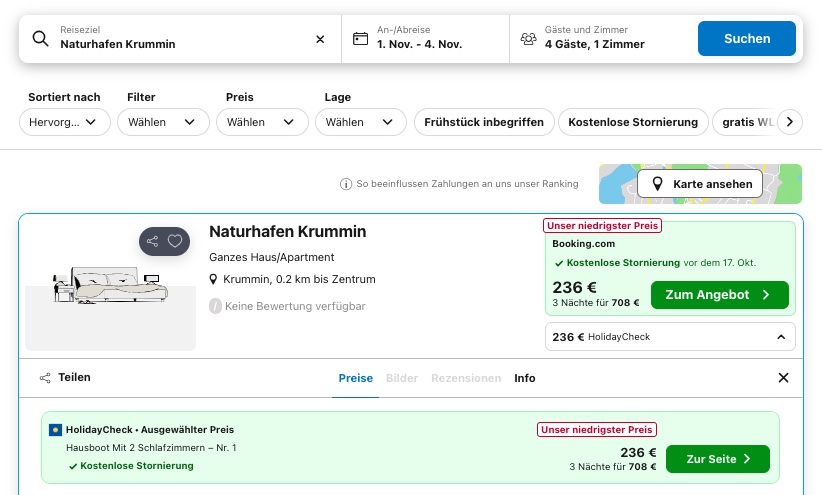Click the HolidayCheck logo icon

coord(55,430)
